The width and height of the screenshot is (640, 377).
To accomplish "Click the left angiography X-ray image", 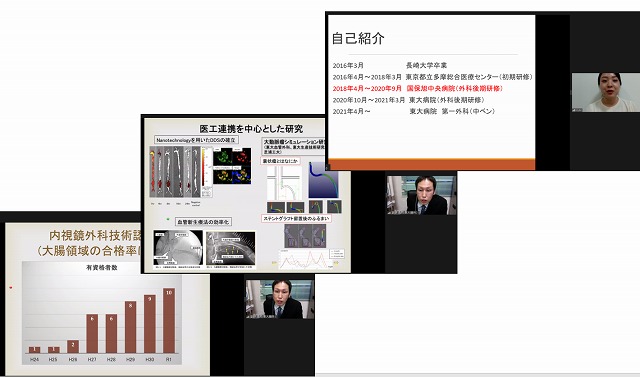I will (178, 248).
